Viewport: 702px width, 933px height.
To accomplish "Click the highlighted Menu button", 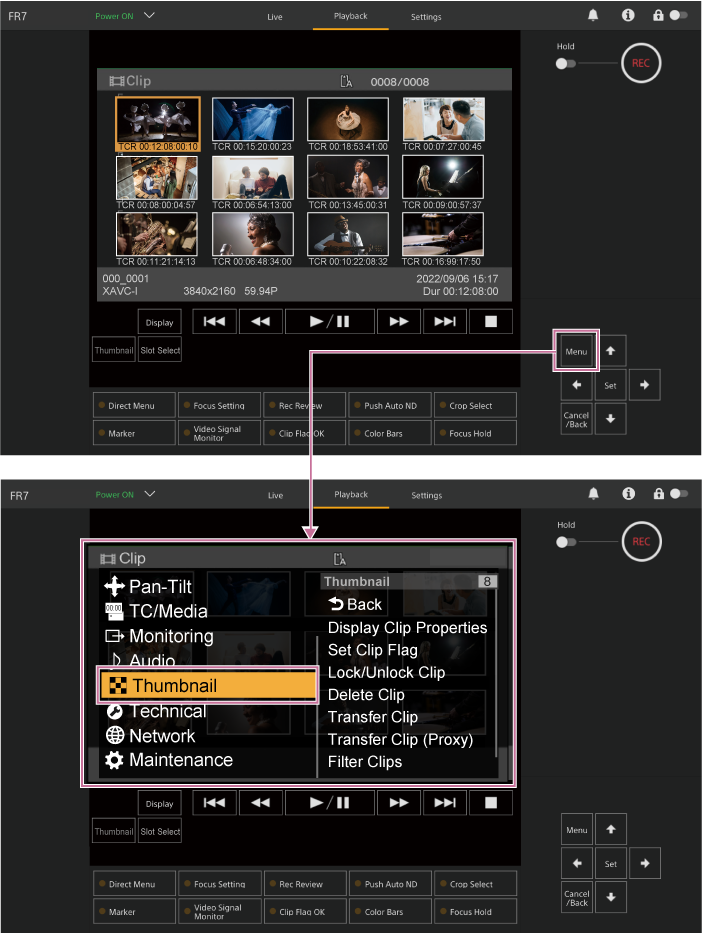I will pos(576,352).
